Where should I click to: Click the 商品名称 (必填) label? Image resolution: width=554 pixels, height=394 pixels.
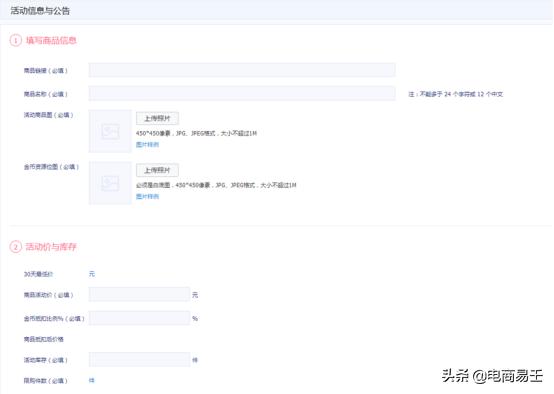pyautogui.click(x=46, y=94)
